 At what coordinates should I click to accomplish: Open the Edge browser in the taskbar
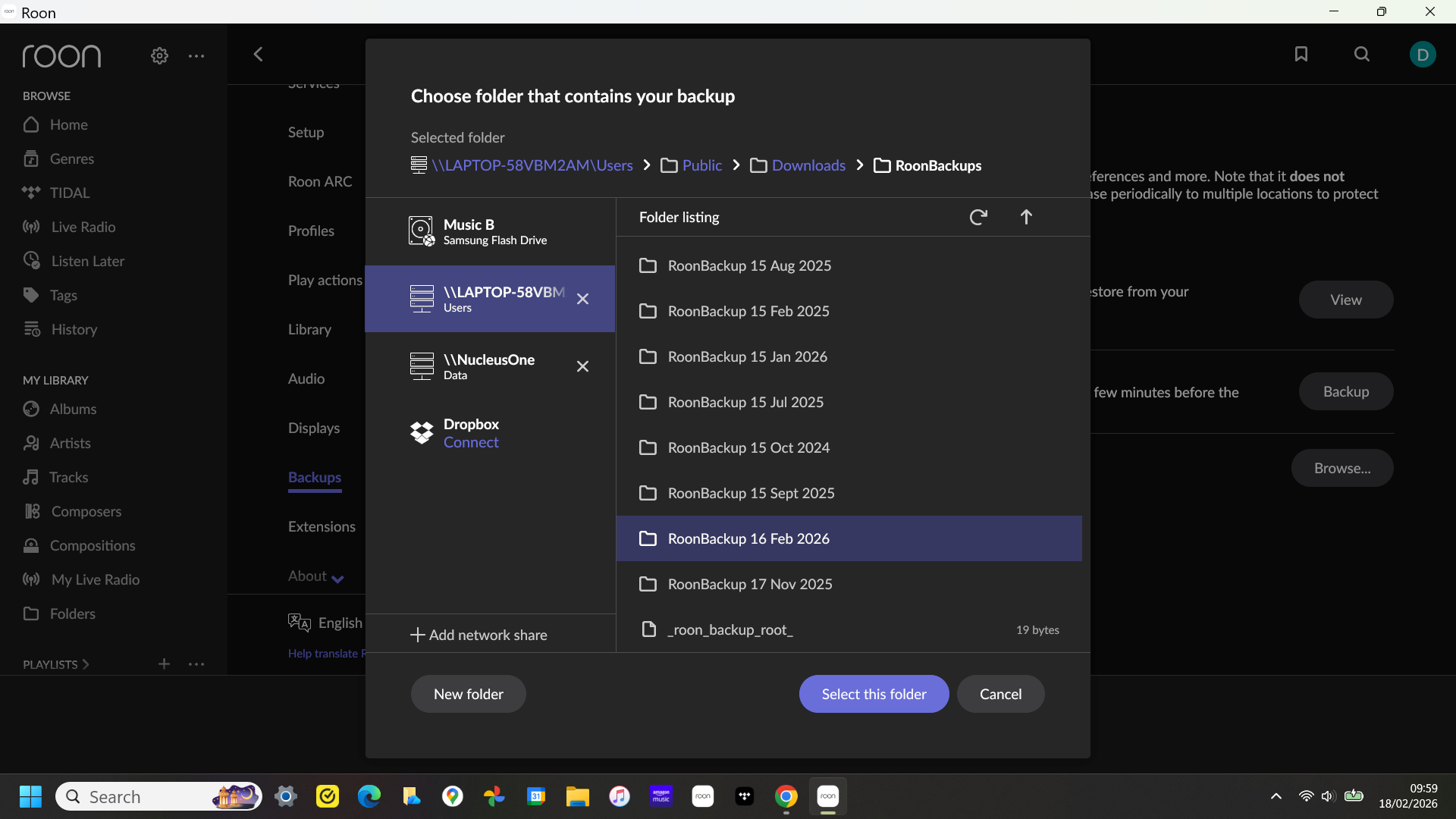click(369, 796)
